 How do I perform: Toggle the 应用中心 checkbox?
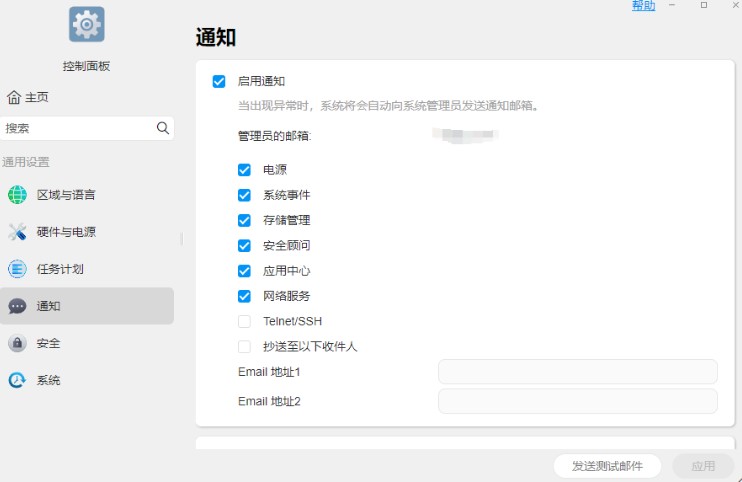(x=244, y=271)
